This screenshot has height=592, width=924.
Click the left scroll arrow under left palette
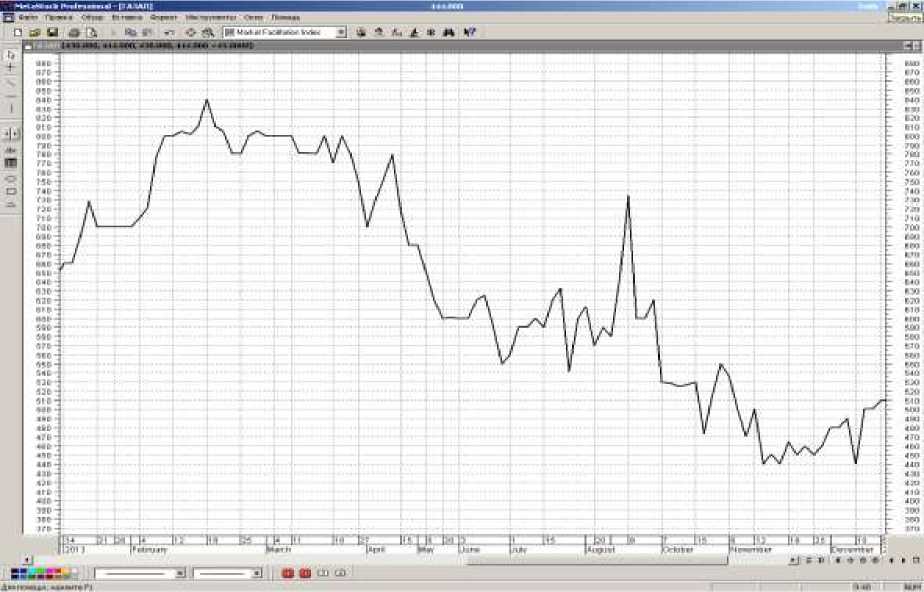tap(27, 560)
